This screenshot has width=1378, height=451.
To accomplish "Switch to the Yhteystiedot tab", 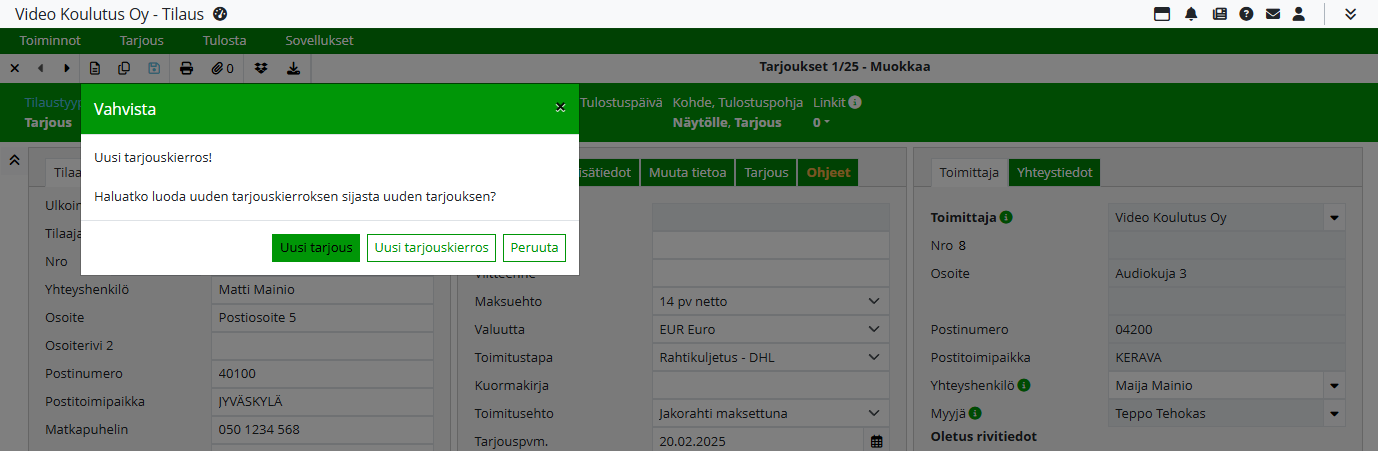I will point(1054,173).
